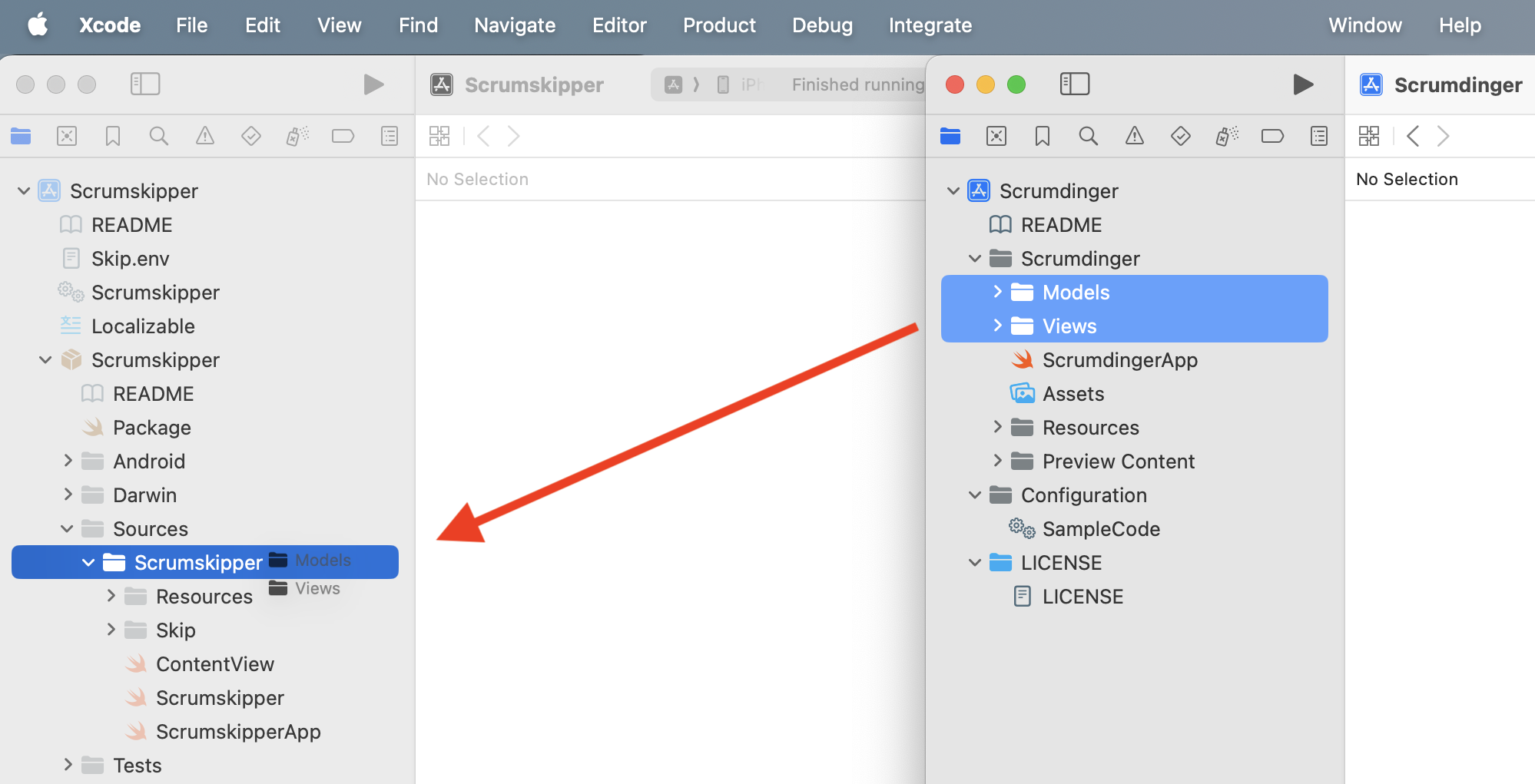Viewport: 1535px width, 784px height.
Task: Open the Product menu
Action: coord(719,25)
